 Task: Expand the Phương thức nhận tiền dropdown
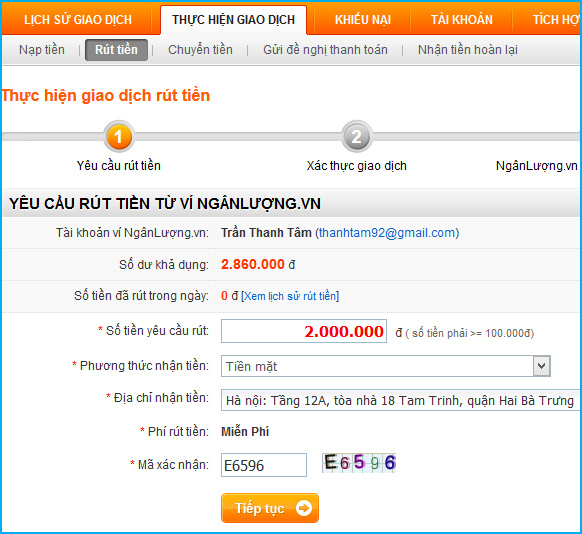pos(386,366)
